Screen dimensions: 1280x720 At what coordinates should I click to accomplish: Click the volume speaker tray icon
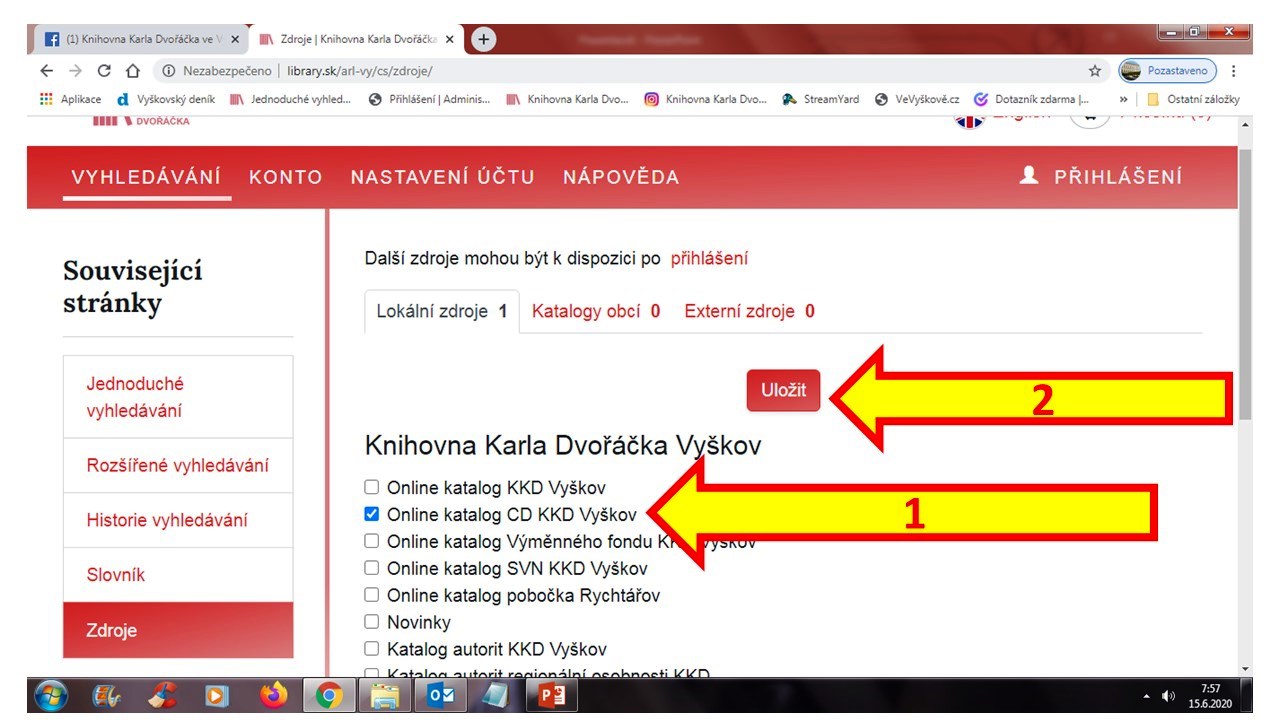click(x=1167, y=696)
